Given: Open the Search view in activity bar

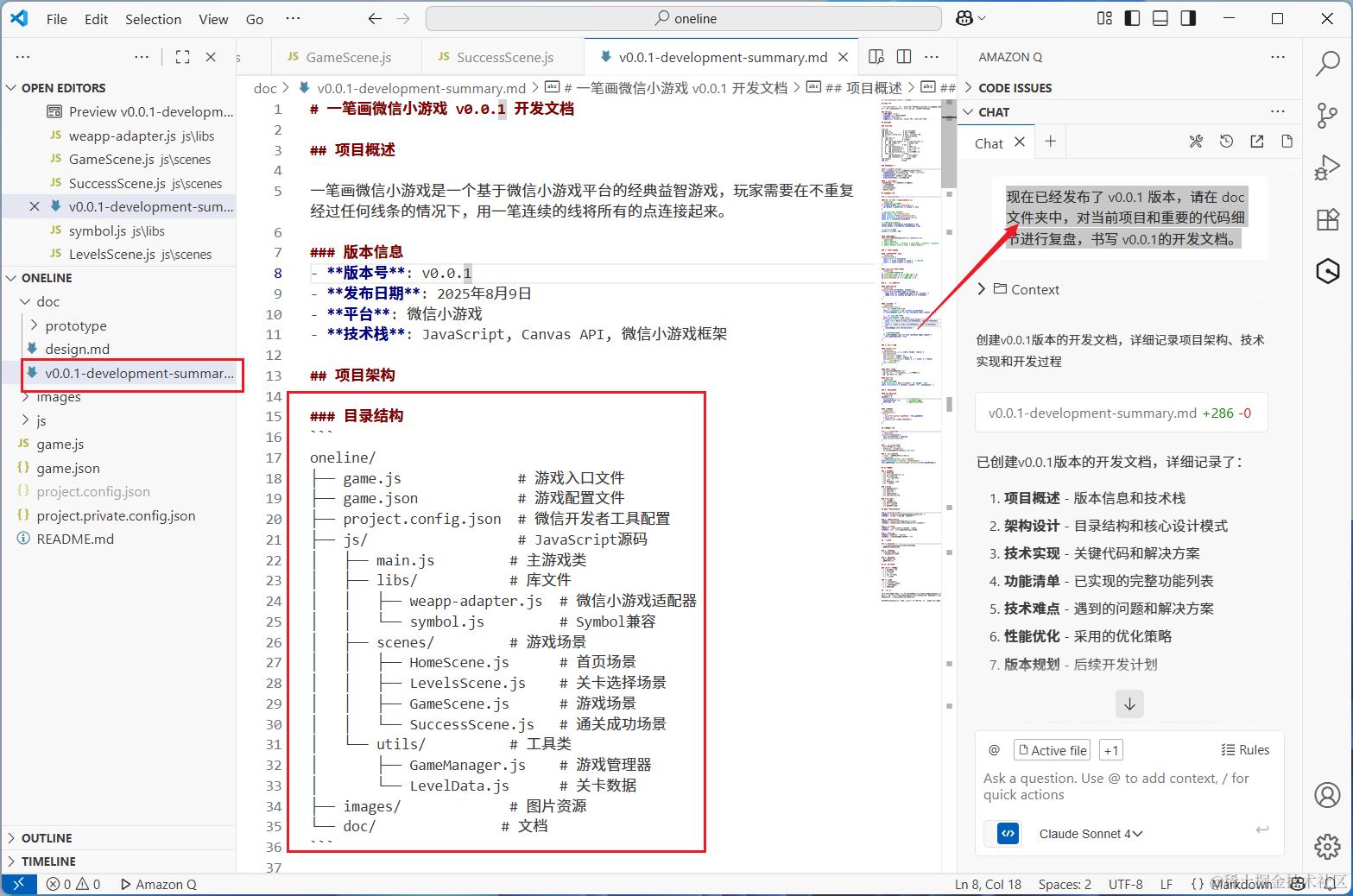Looking at the screenshot, I should click(x=1327, y=63).
